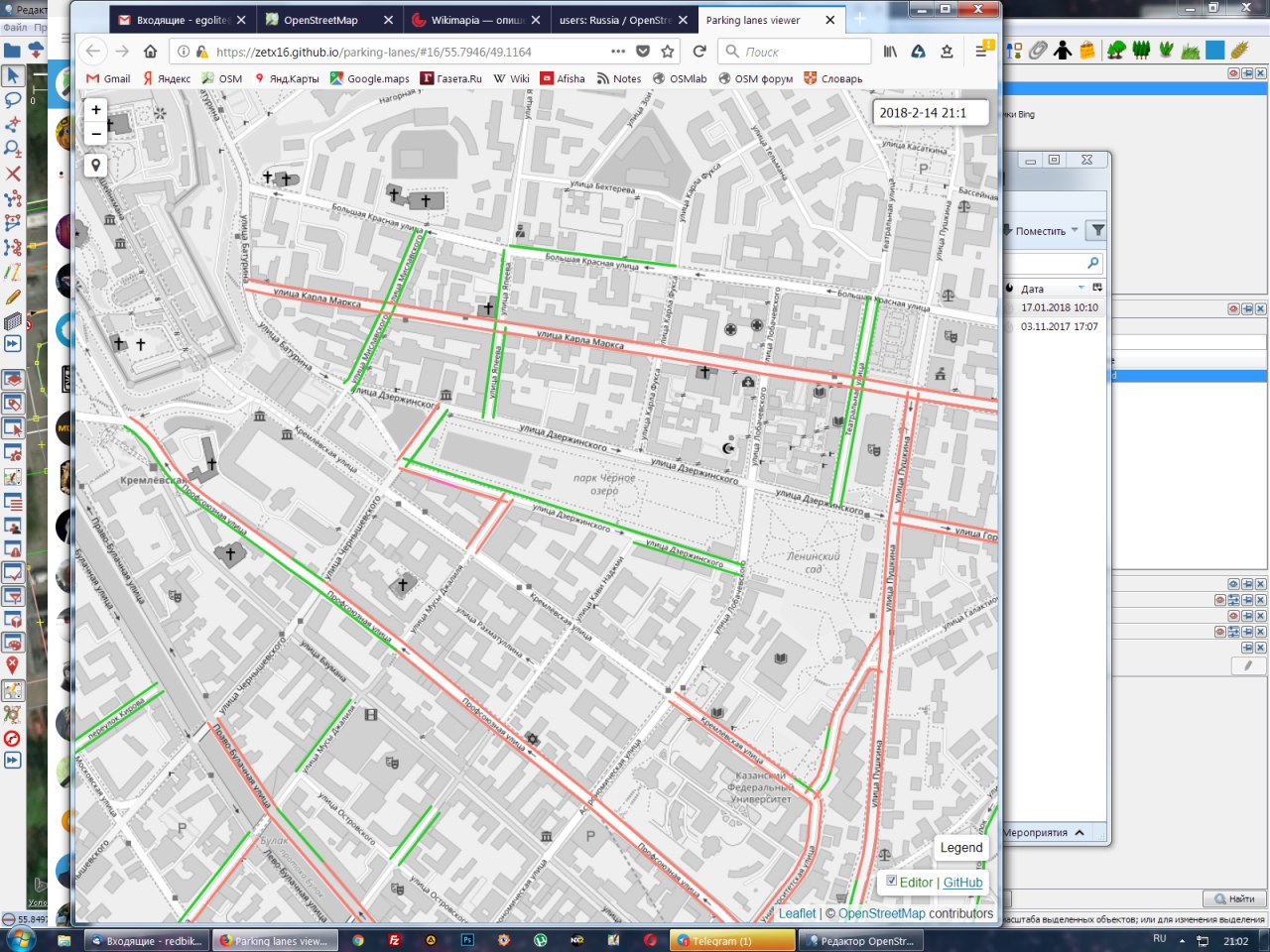Bookmark this page with the star icon
This screenshot has height=952, width=1270.
click(x=668, y=52)
